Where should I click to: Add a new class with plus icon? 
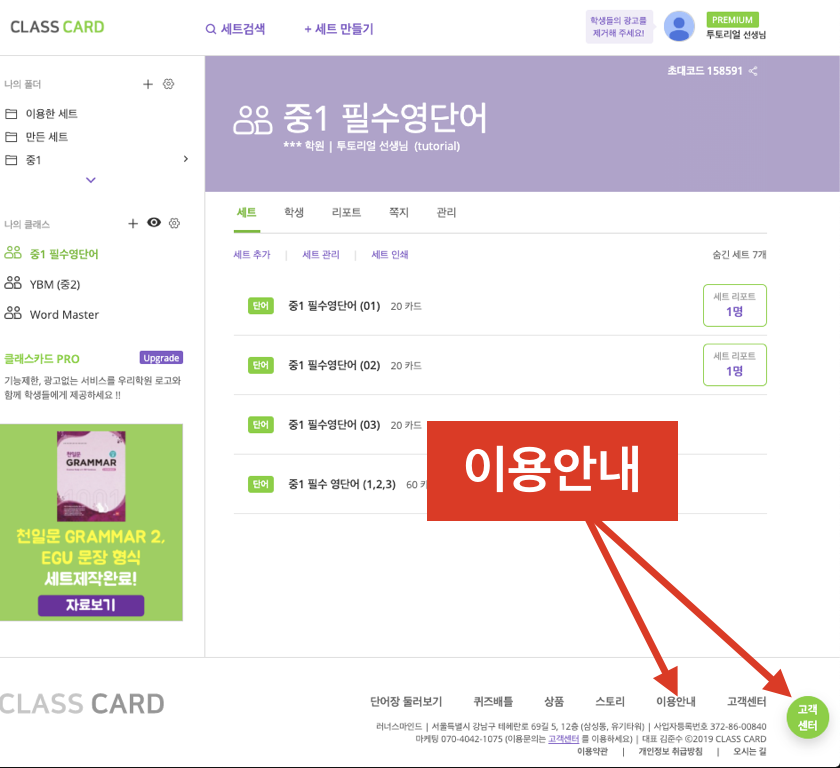[x=133, y=223]
